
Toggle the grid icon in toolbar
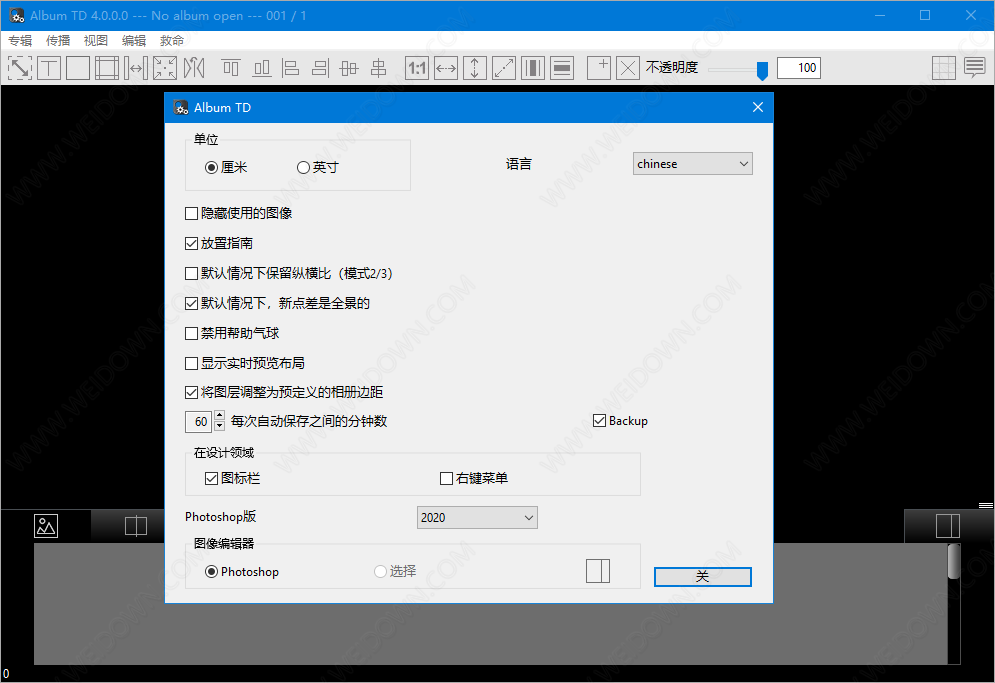[x=944, y=68]
